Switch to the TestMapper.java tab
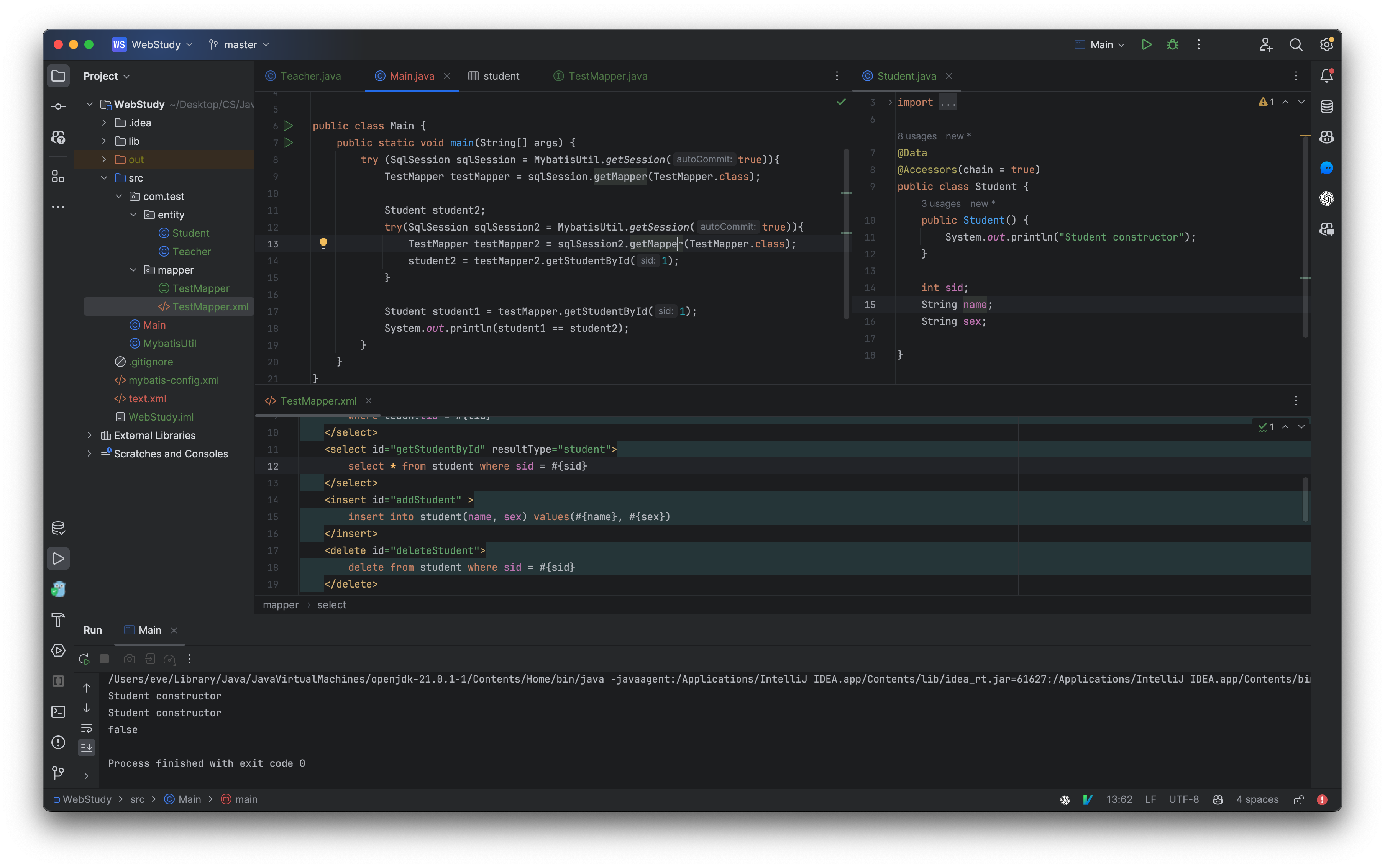This screenshot has width=1385, height=868. [607, 75]
